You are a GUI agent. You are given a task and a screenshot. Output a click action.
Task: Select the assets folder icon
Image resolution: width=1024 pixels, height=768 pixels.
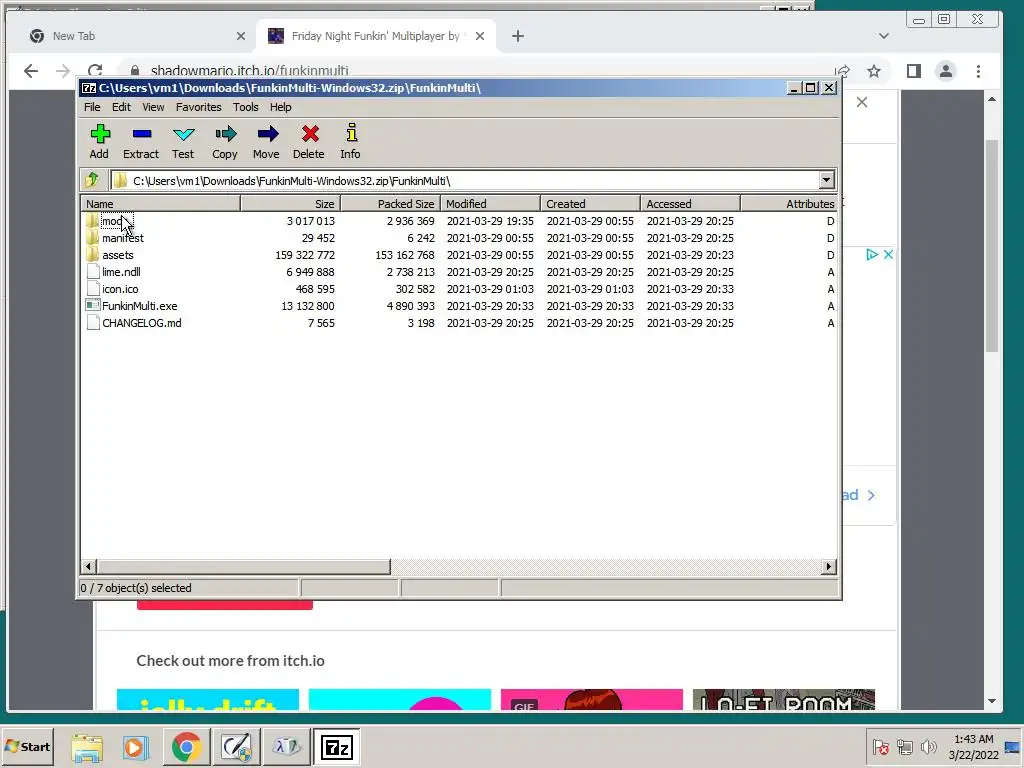(x=92, y=255)
